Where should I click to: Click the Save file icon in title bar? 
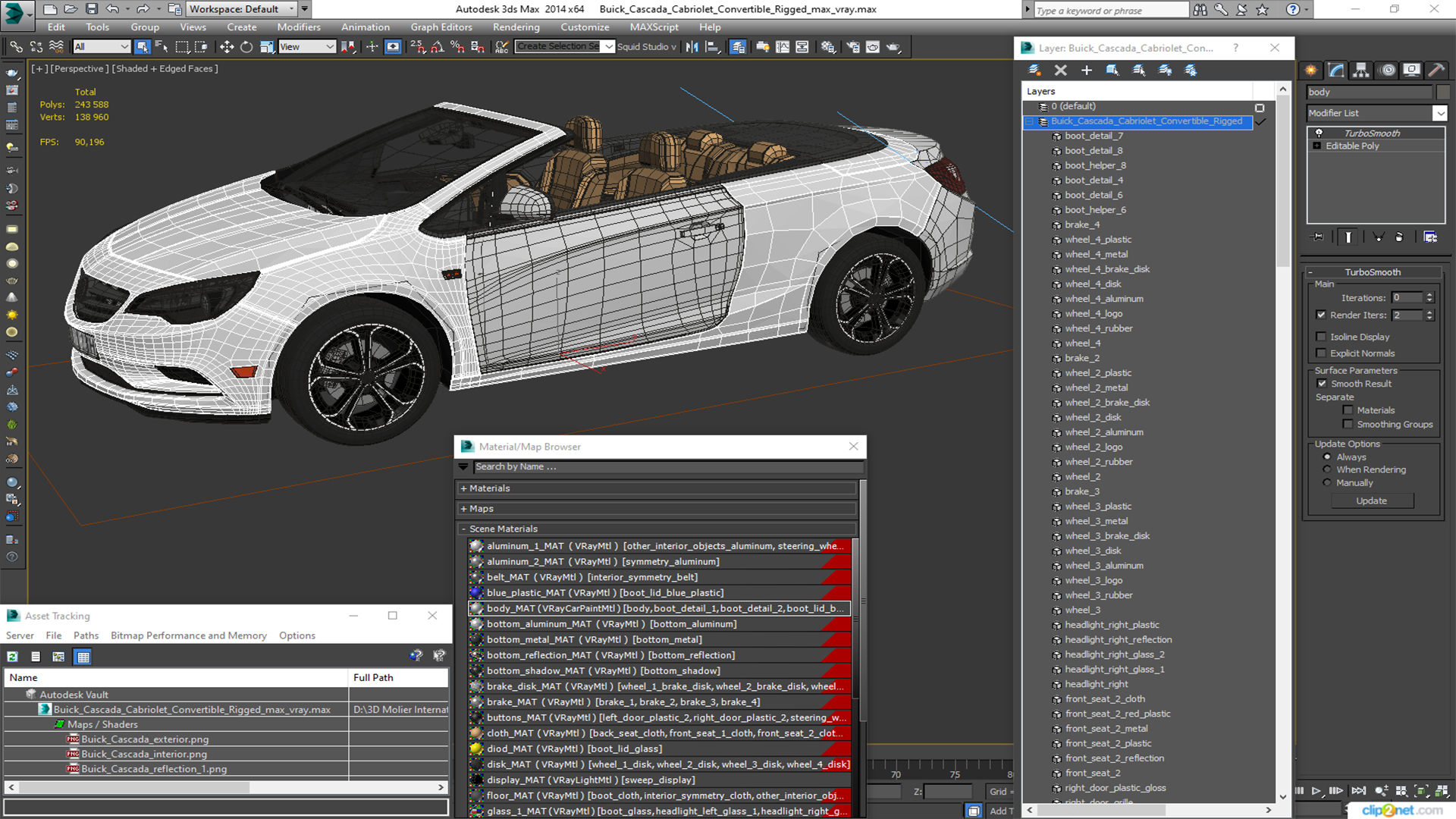[x=91, y=9]
